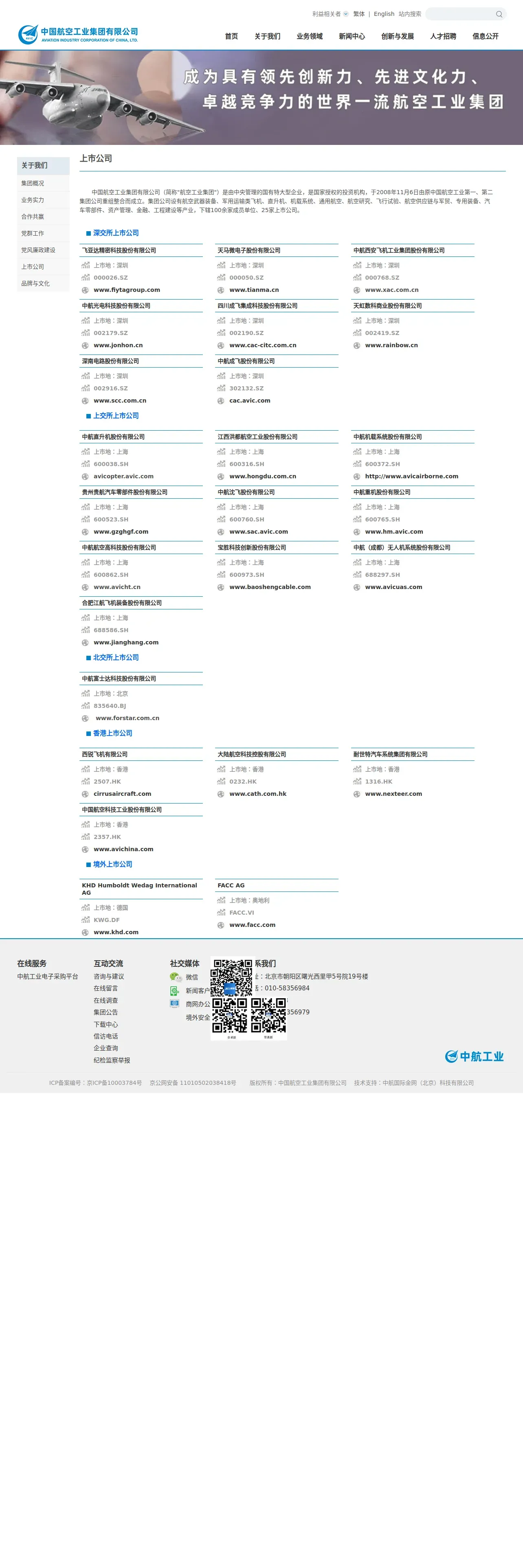
Task: Open the 关于我们 navigation menu
Action: [267, 37]
